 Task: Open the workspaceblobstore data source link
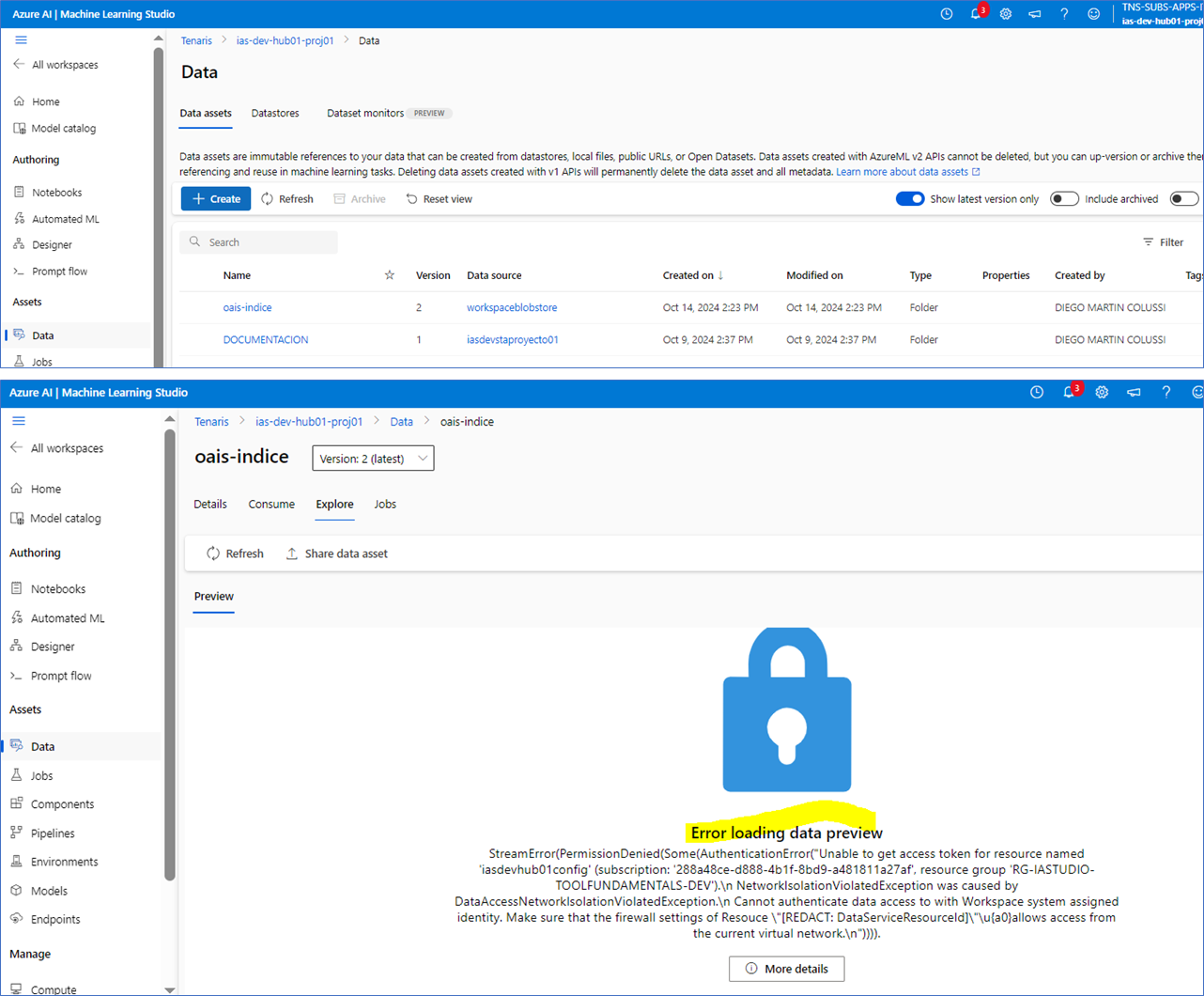[512, 307]
